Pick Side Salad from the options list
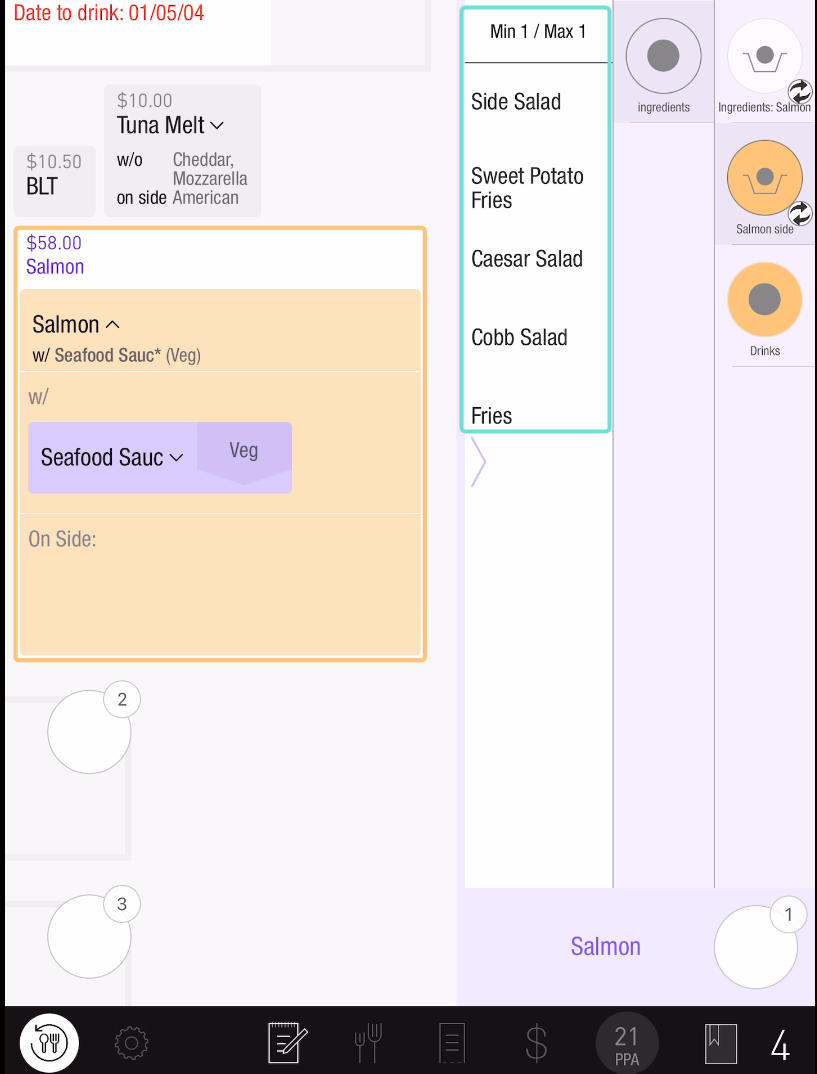The width and height of the screenshot is (817, 1074). [x=516, y=102]
